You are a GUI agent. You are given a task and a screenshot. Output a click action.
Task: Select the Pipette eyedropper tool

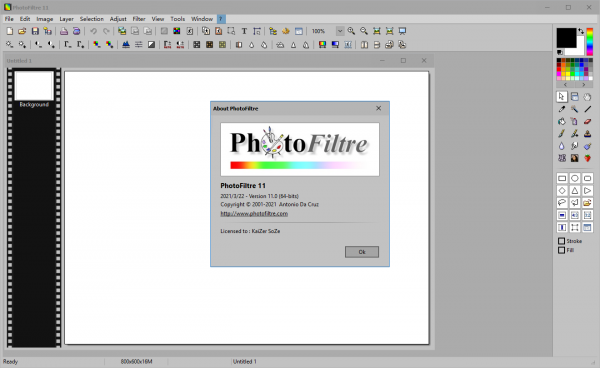click(x=561, y=109)
